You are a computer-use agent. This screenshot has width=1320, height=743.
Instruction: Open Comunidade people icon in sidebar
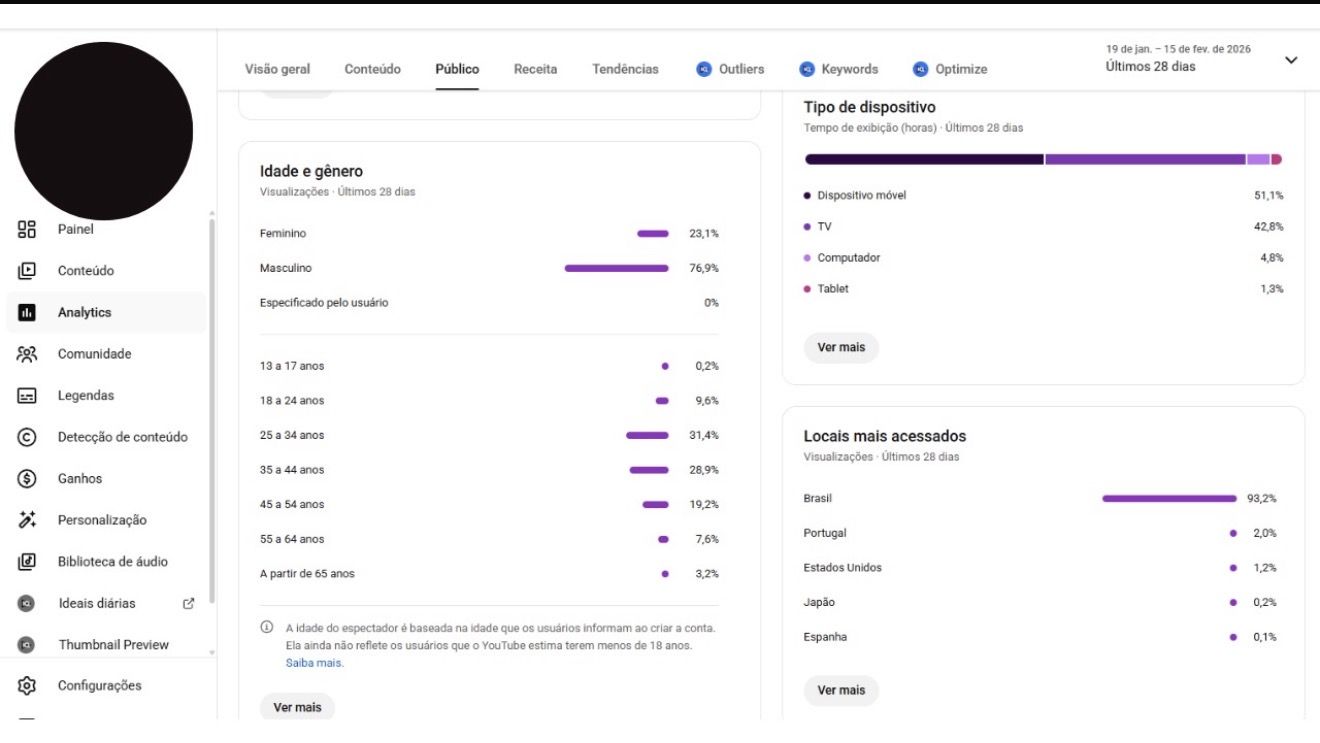tap(27, 354)
